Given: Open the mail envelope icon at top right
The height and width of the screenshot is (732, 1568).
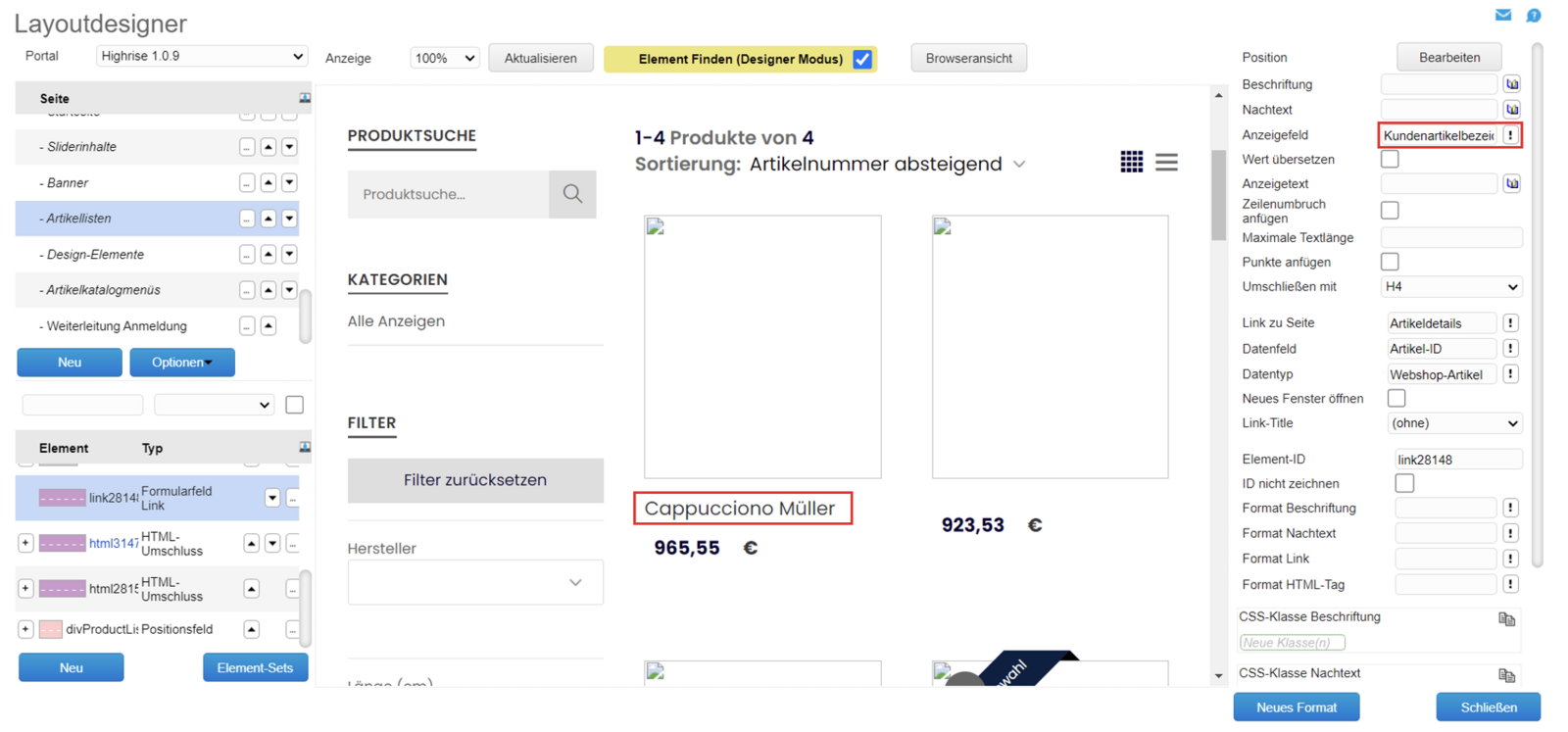Looking at the screenshot, I should click(1502, 15).
